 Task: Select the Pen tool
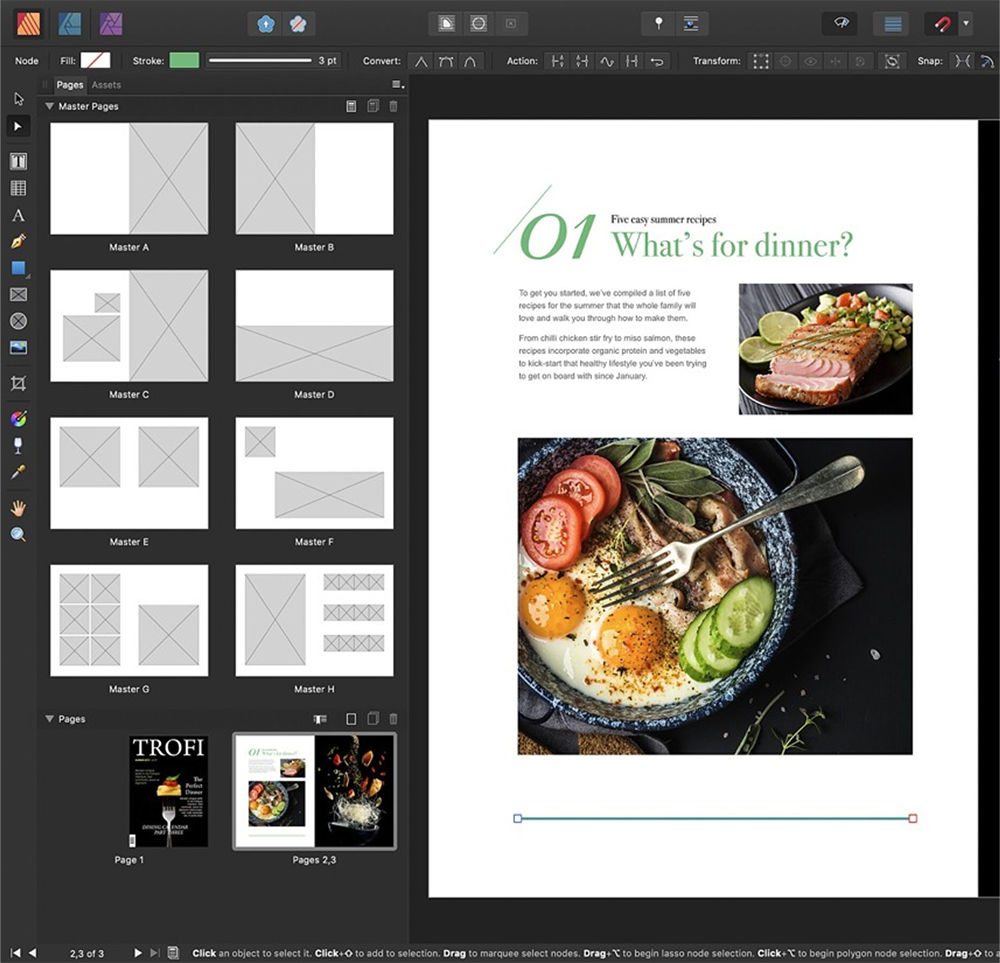(x=18, y=242)
